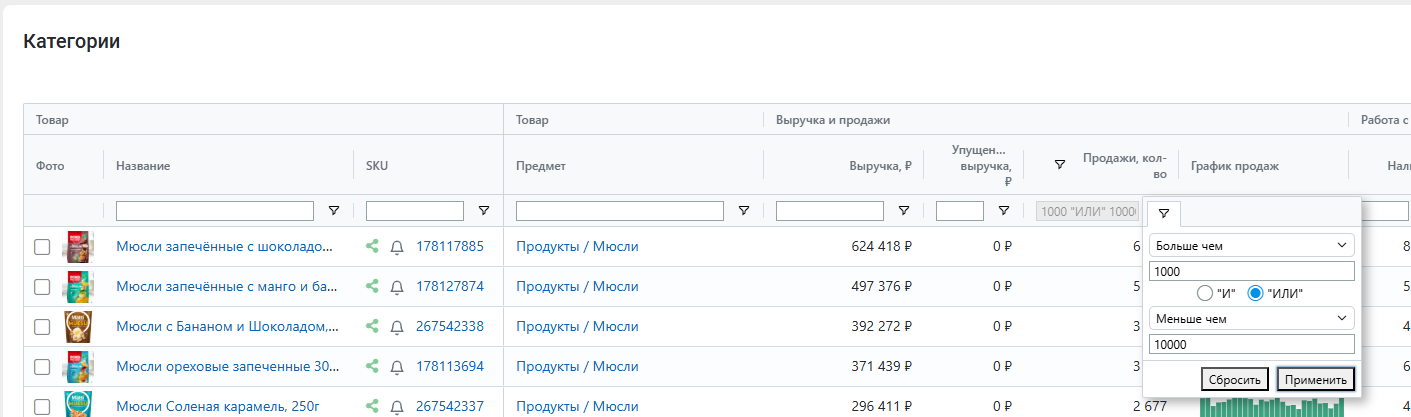Open product photo for SKU 178117885
Screen dimensions: 1411x417
click(77, 247)
